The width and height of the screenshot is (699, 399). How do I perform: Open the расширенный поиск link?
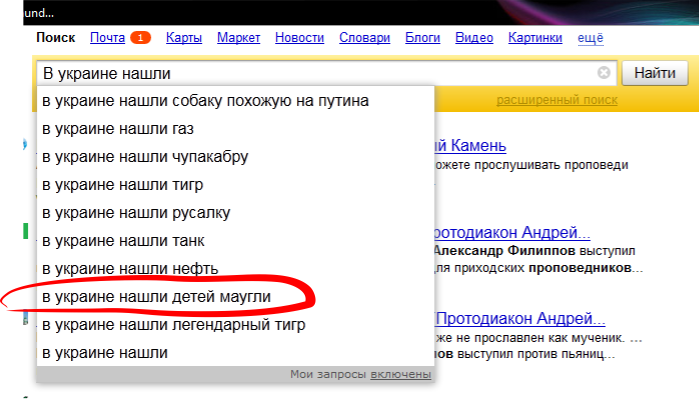point(557,100)
